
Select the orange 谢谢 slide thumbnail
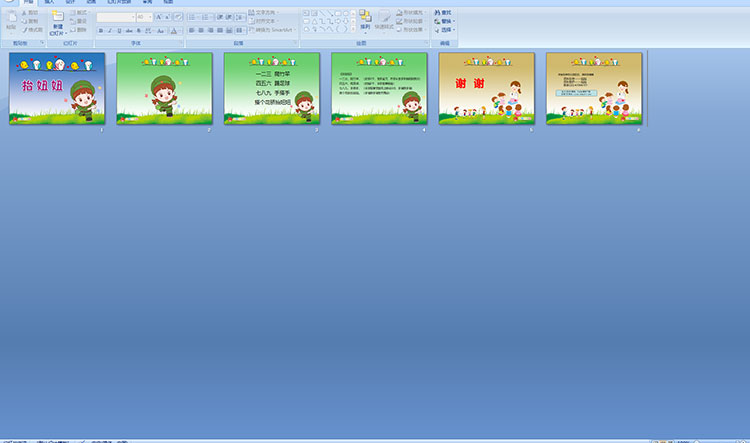point(486,88)
